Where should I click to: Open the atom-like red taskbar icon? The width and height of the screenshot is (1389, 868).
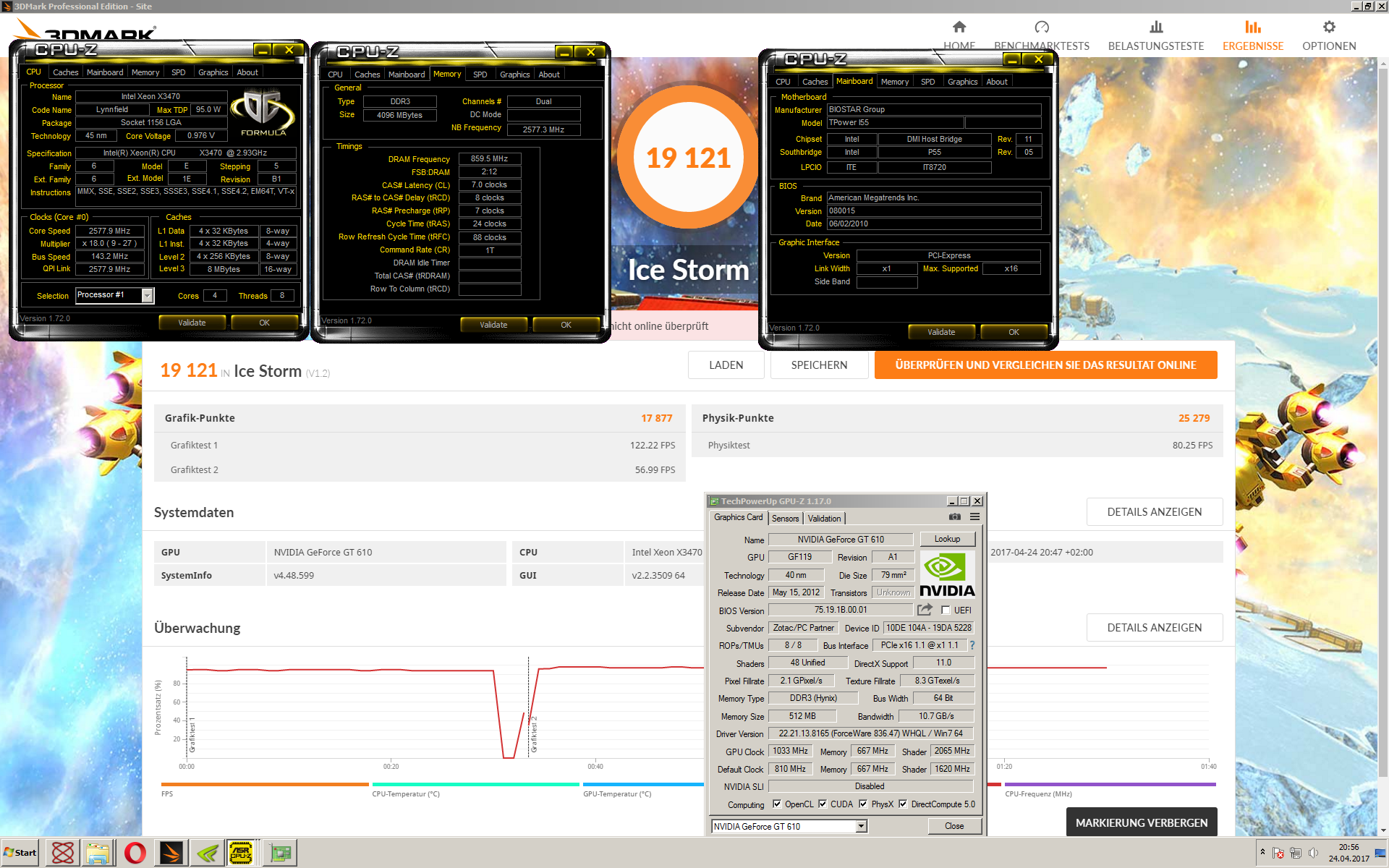tap(63, 853)
